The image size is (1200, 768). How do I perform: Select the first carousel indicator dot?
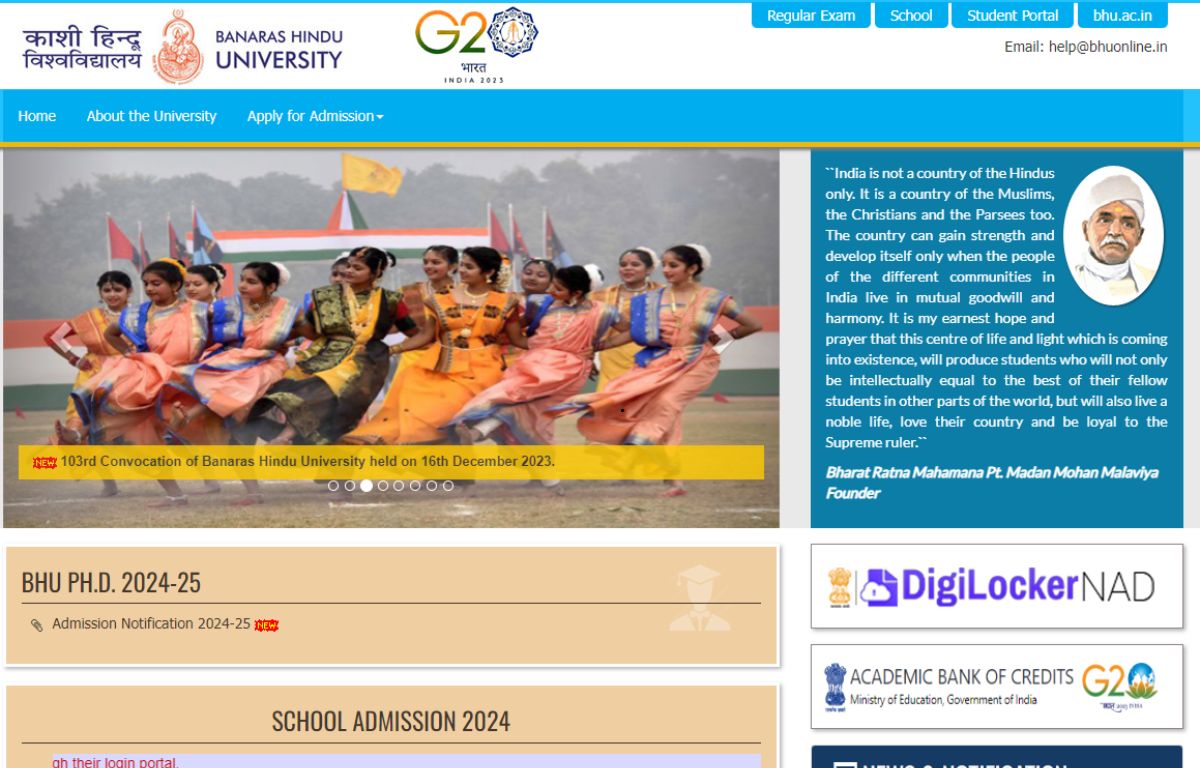333,486
